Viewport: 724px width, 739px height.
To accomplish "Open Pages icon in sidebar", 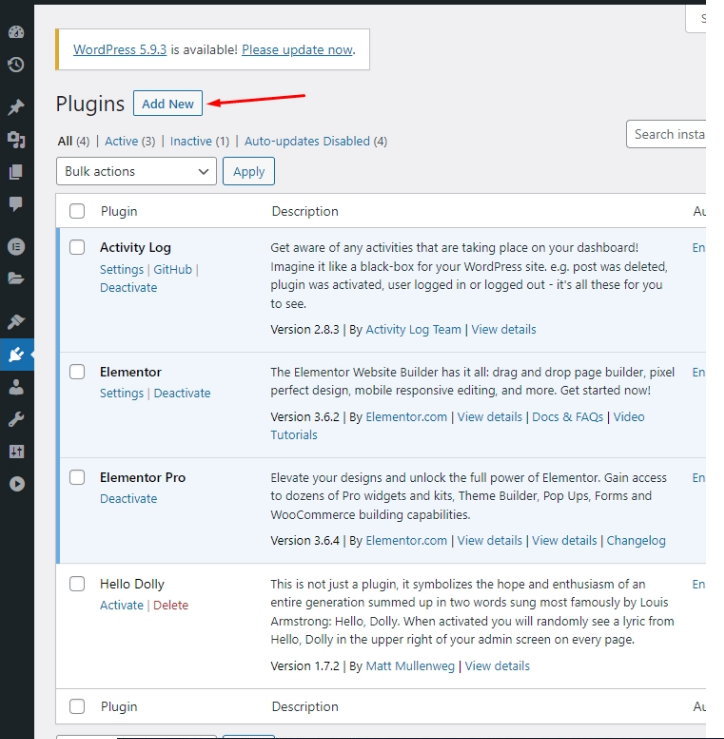I will [x=16, y=172].
